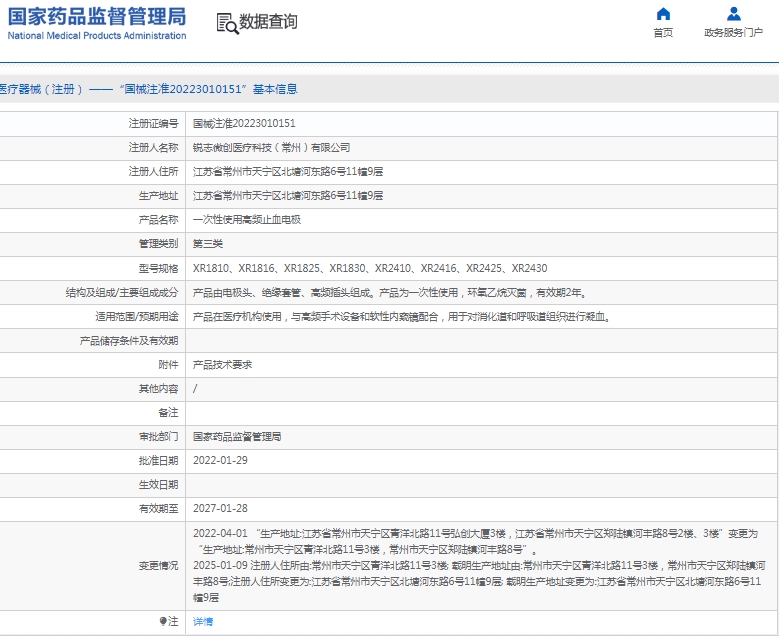The width and height of the screenshot is (779, 640).
Task: Click the 有效期至 row label
Action: click(x=158, y=508)
